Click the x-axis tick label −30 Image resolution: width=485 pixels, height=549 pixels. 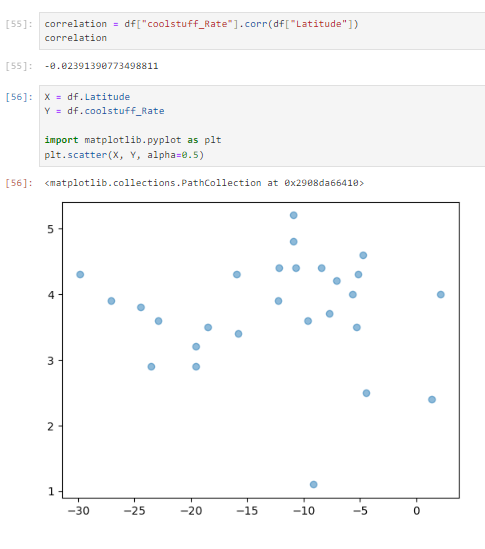pyautogui.click(x=78, y=511)
